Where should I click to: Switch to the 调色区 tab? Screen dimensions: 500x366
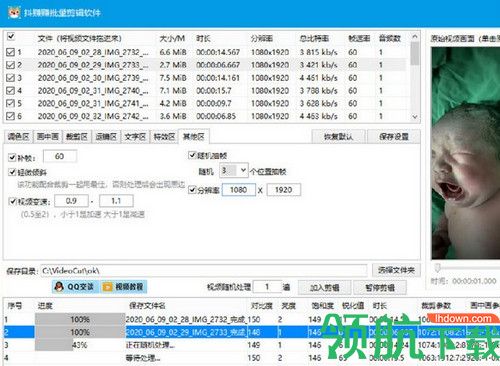[x=18, y=136]
